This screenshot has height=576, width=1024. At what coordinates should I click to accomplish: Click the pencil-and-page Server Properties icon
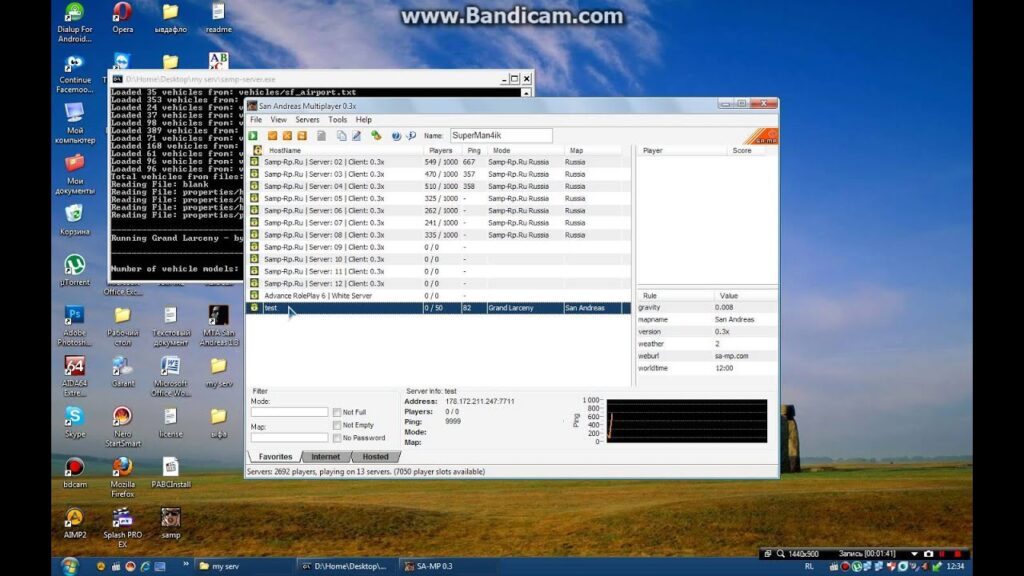[357, 136]
